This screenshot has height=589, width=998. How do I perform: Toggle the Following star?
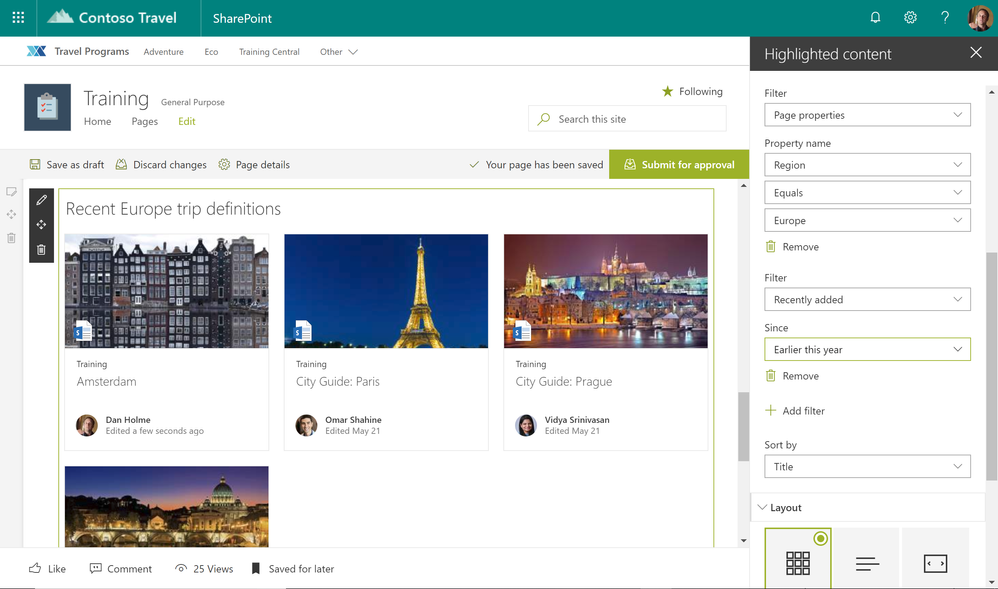click(667, 91)
